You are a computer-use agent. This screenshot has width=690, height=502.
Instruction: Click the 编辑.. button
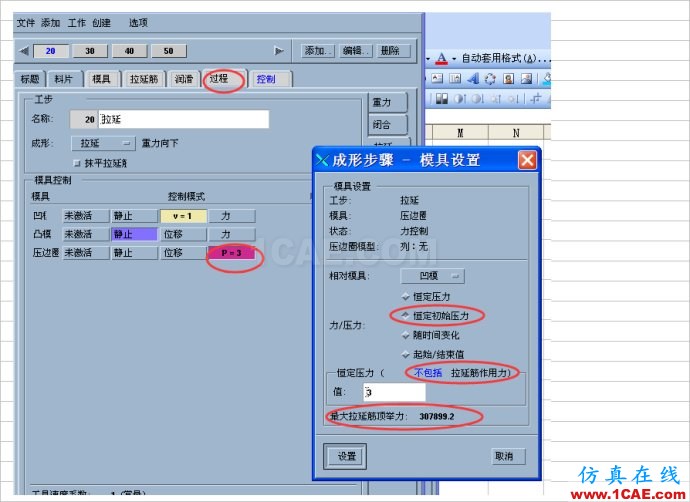coord(356,51)
